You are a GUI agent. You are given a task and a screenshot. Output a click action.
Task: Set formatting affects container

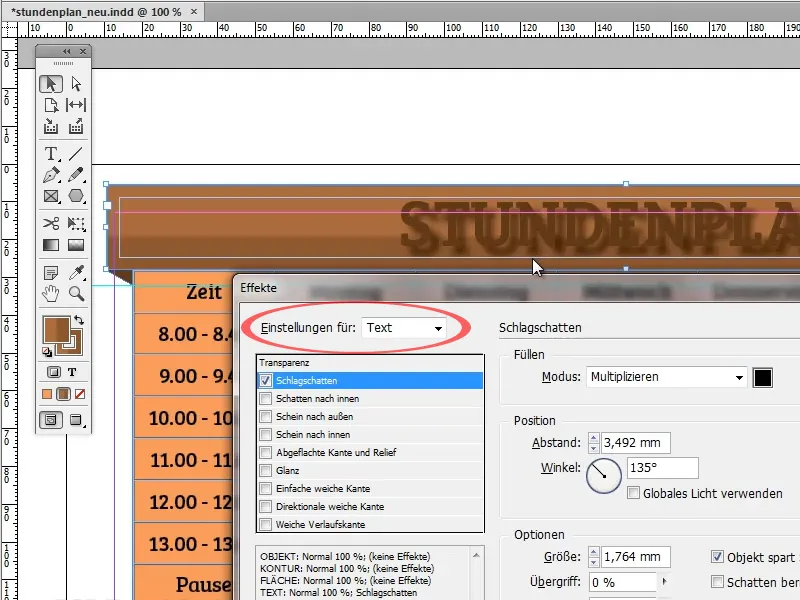(54, 372)
